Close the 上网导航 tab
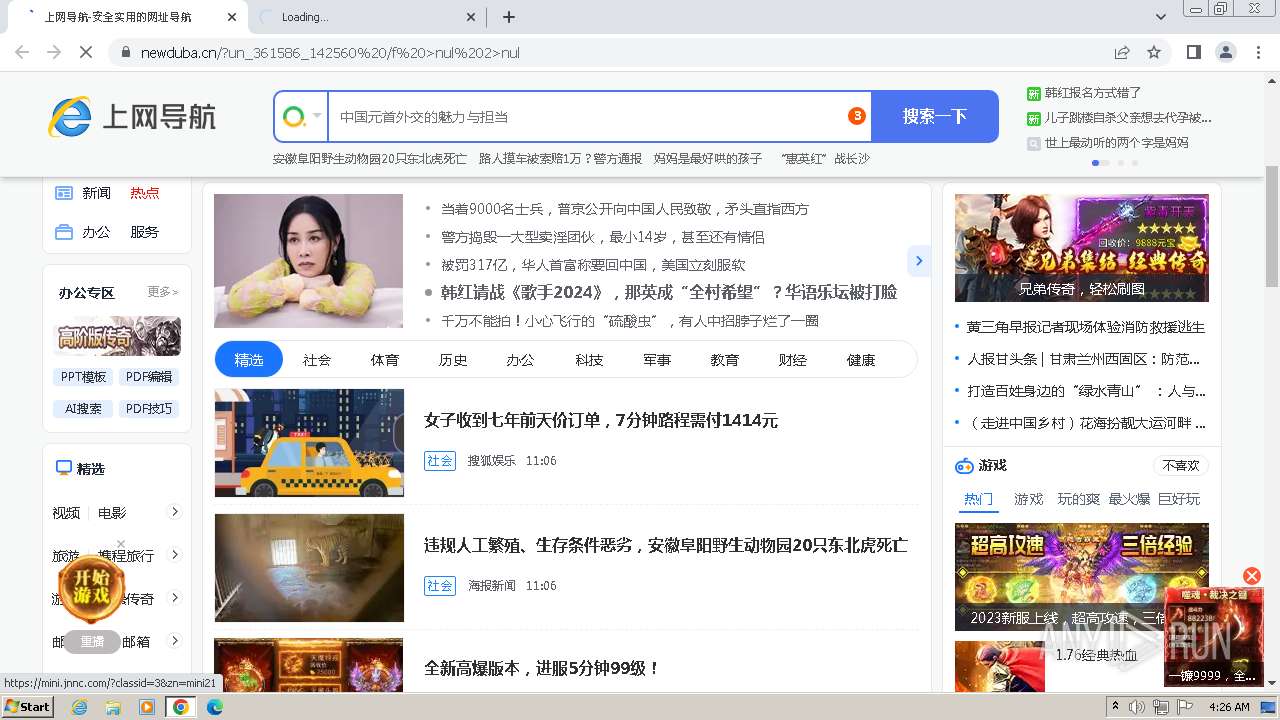Screen dimensions: 1280x720 click(232, 17)
